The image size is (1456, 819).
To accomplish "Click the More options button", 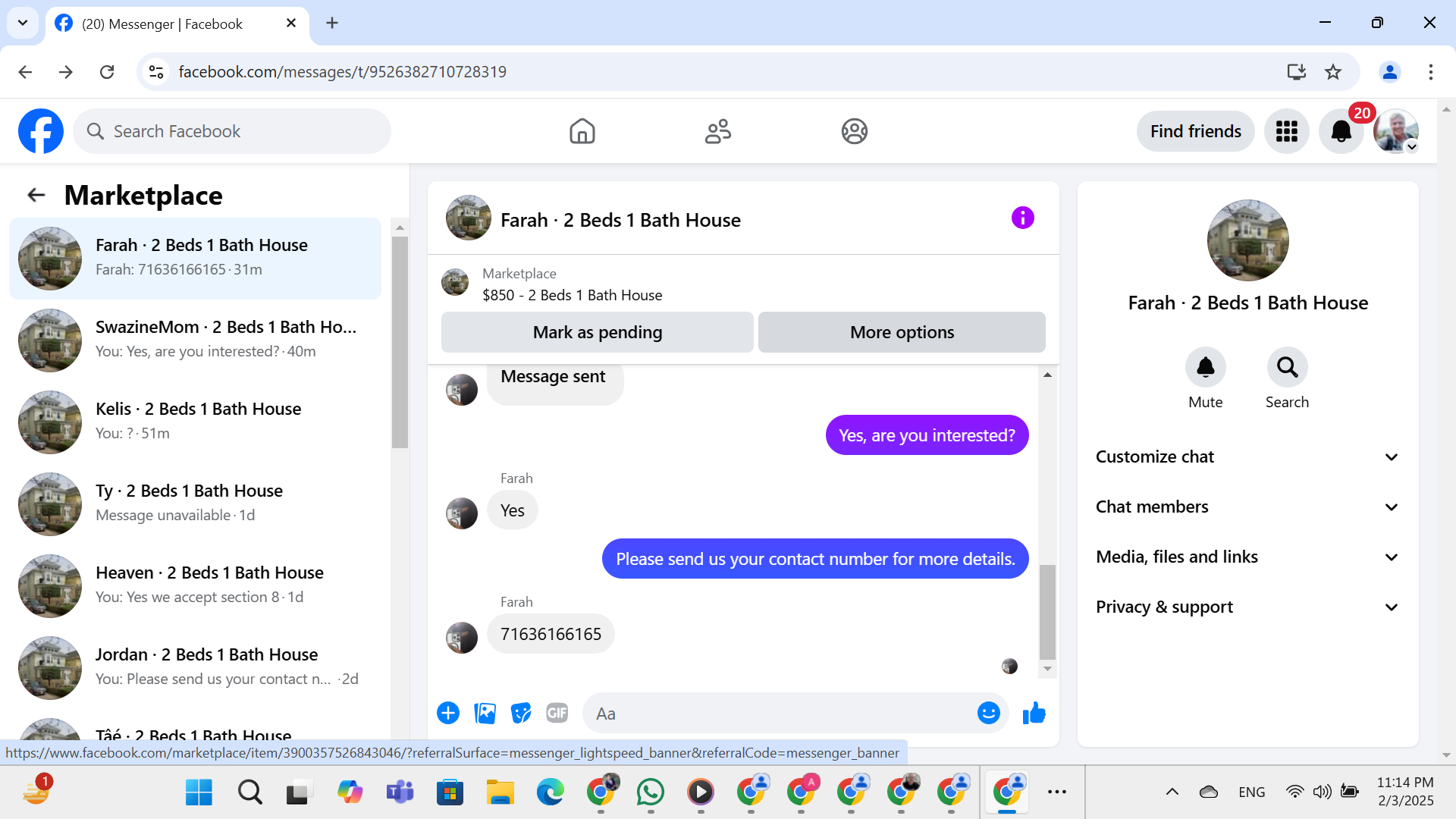I will tap(902, 332).
